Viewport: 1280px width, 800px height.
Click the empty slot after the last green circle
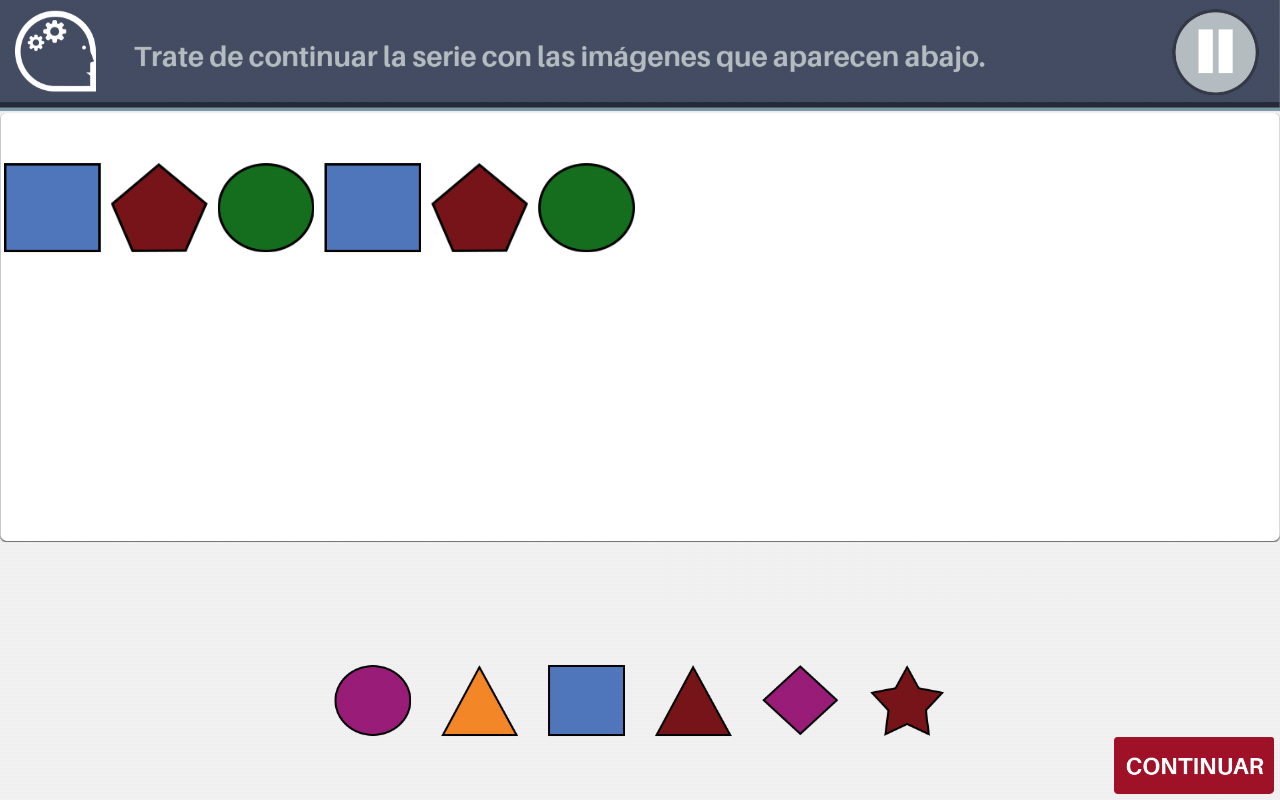pyautogui.click(x=693, y=207)
